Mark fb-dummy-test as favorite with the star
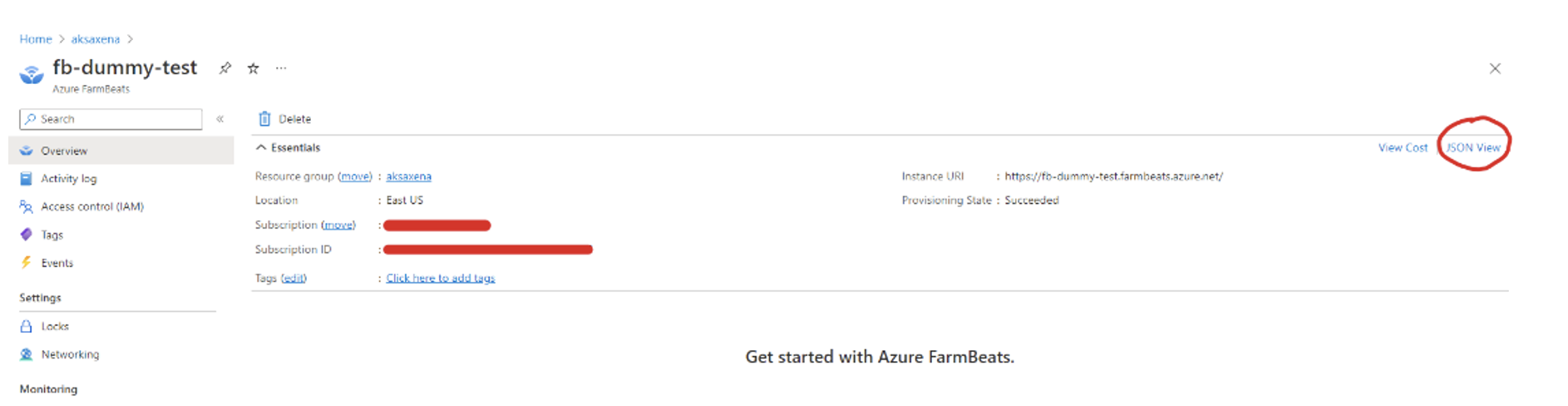 [x=254, y=68]
